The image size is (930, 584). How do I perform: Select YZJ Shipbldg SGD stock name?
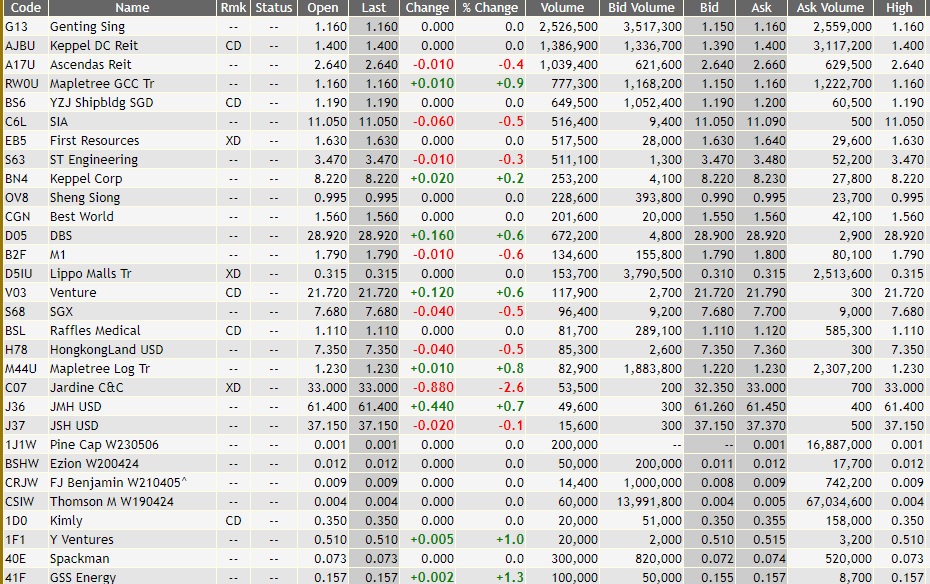point(101,103)
